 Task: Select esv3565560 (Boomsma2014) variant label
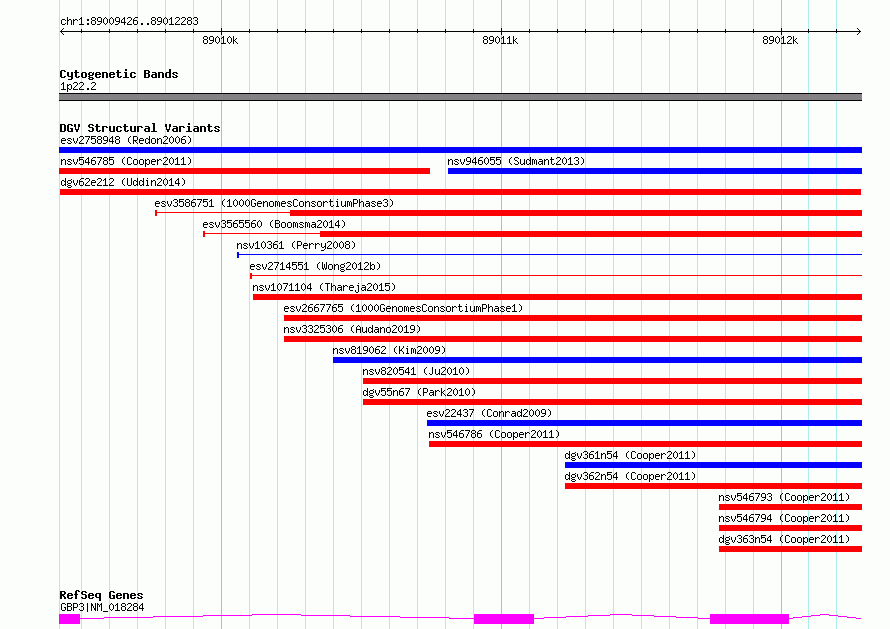[274, 224]
